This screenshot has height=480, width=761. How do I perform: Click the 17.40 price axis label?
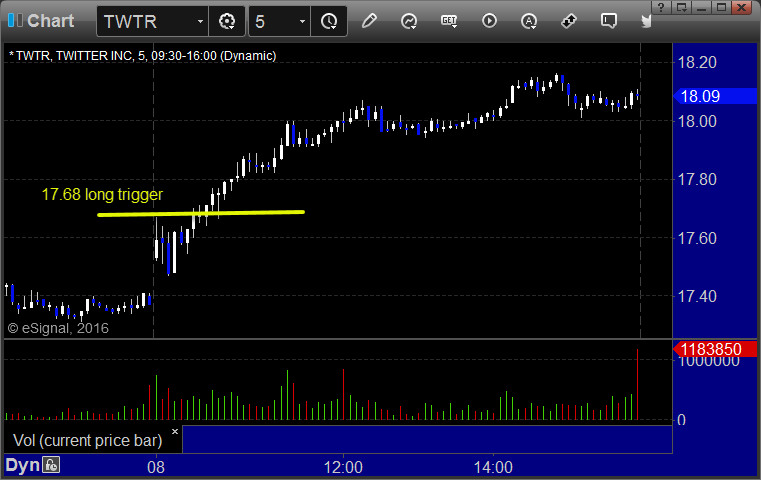point(697,296)
